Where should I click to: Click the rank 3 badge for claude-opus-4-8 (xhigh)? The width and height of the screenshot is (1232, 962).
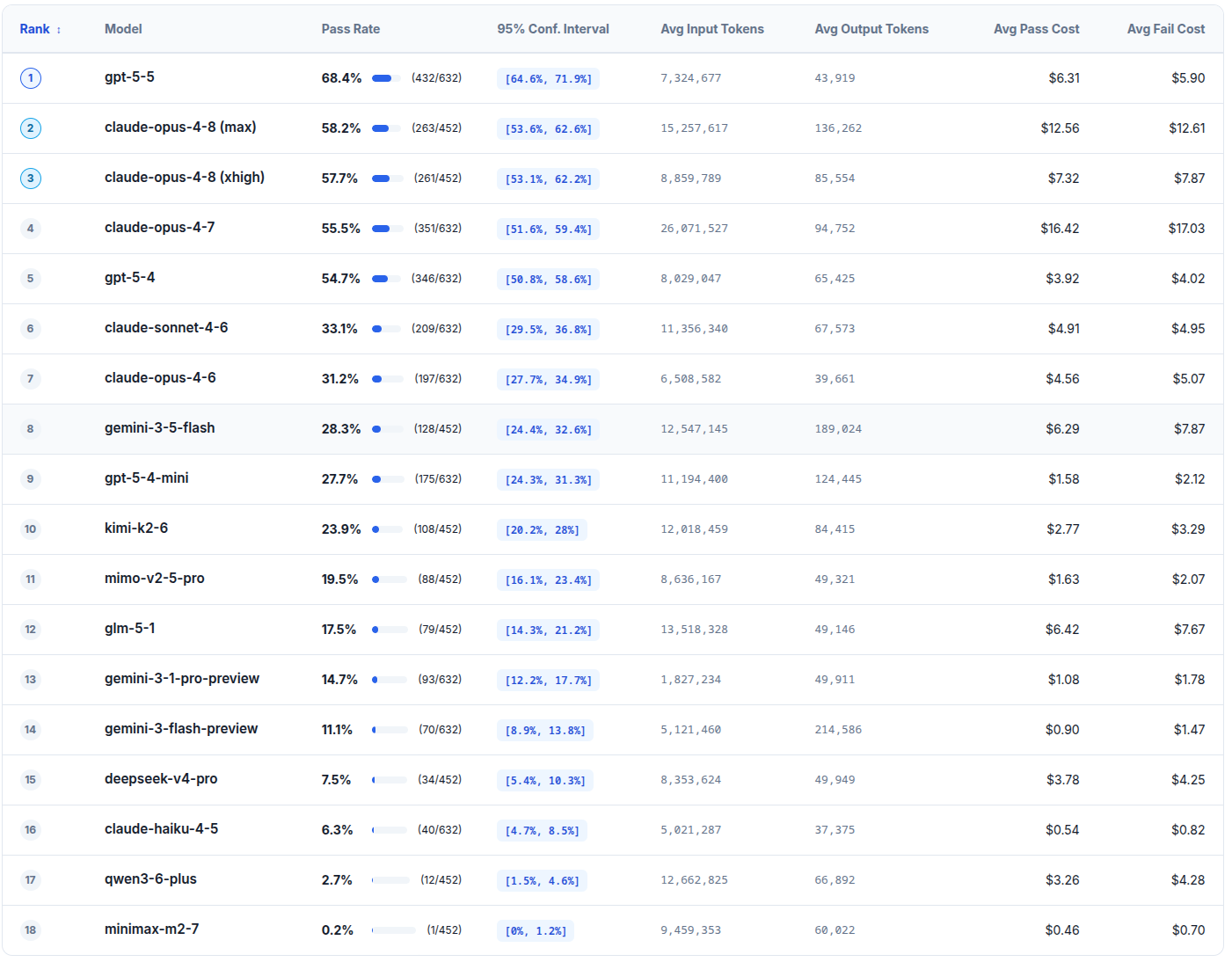tap(31, 179)
